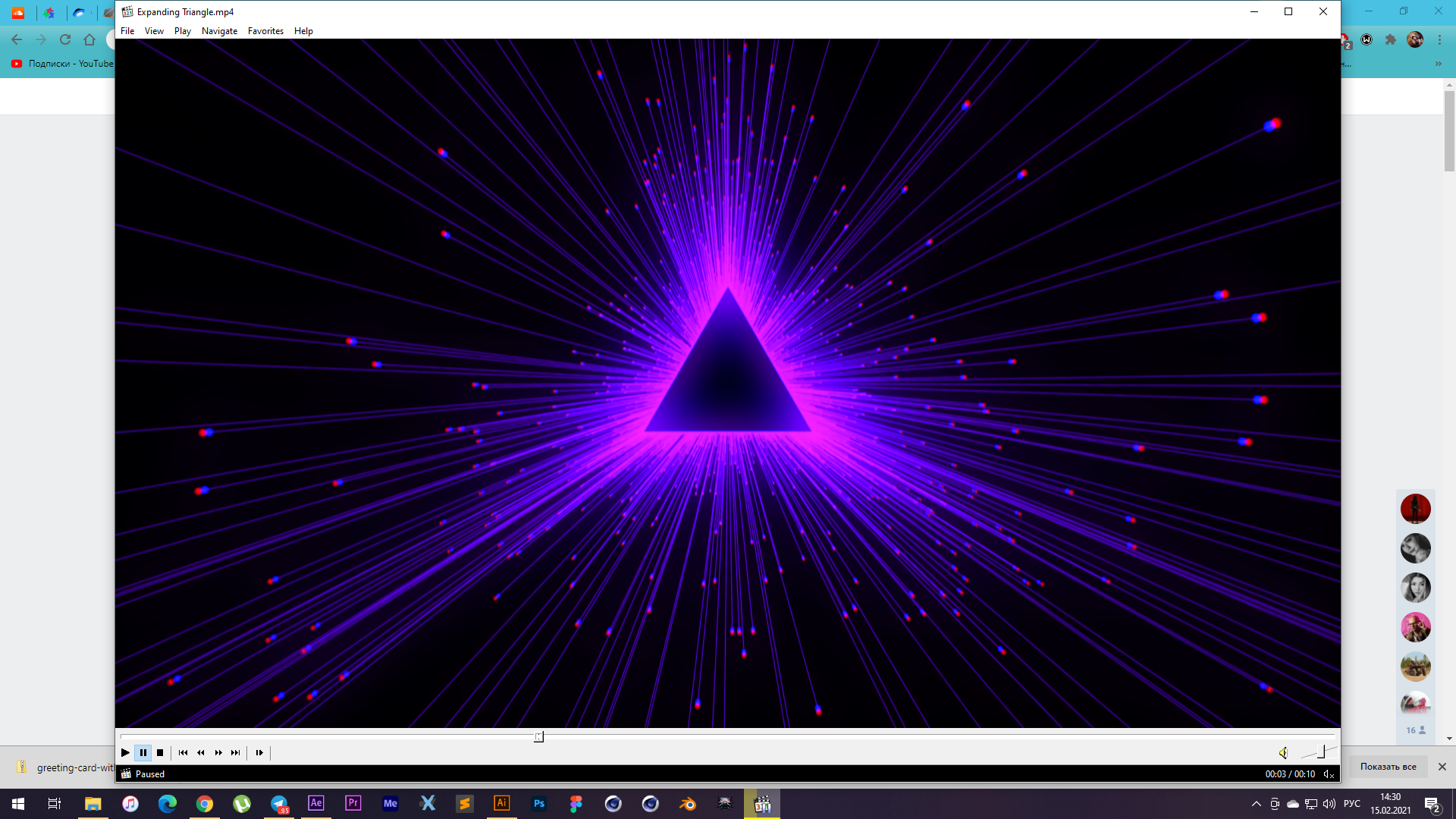Click the 00:03 / 00:10 time display
1456x819 pixels.
[x=1290, y=774]
